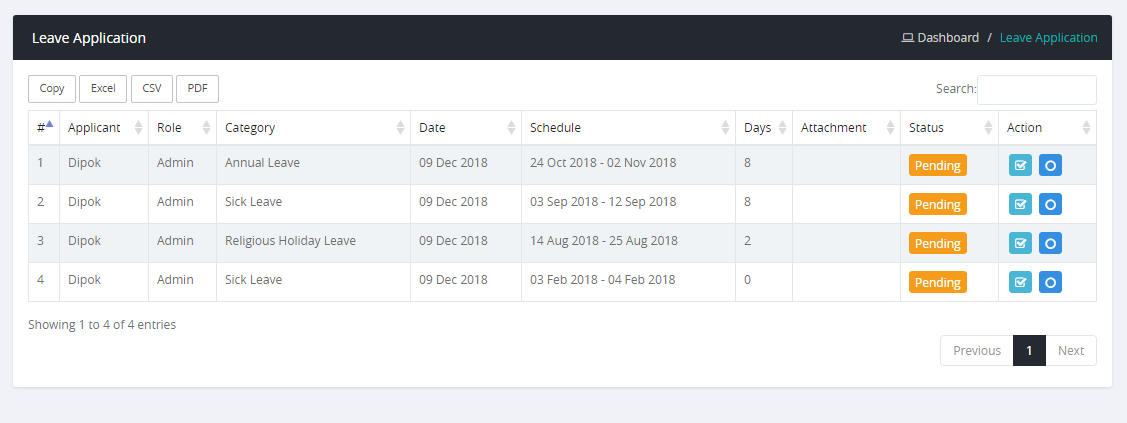The height and width of the screenshot is (423, 1127).
Task: Click the blue circle icon in row 1
Action: pos(1050,166)
